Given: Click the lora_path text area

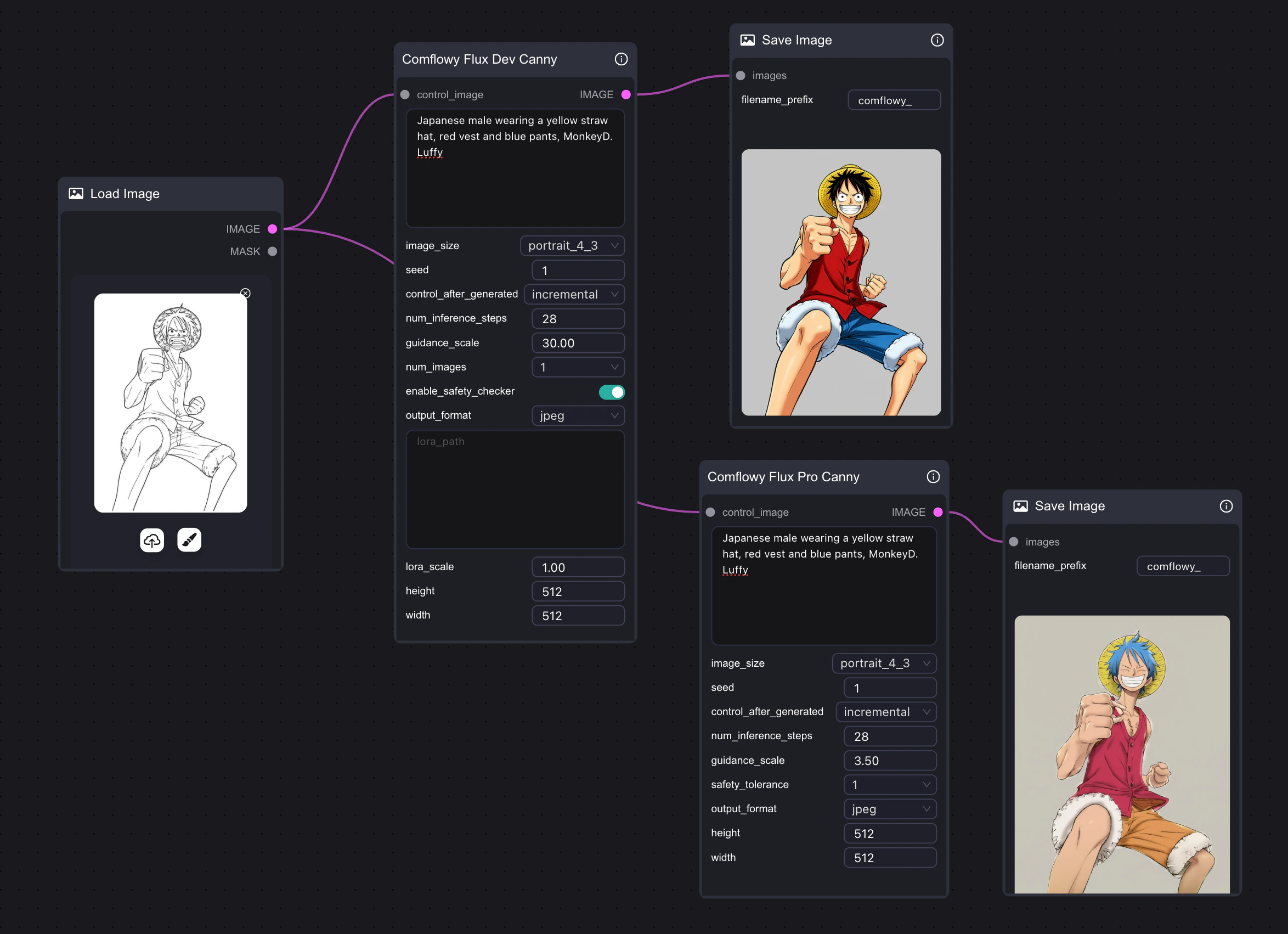Looking at the screenshot, I should tap(515, 489).
